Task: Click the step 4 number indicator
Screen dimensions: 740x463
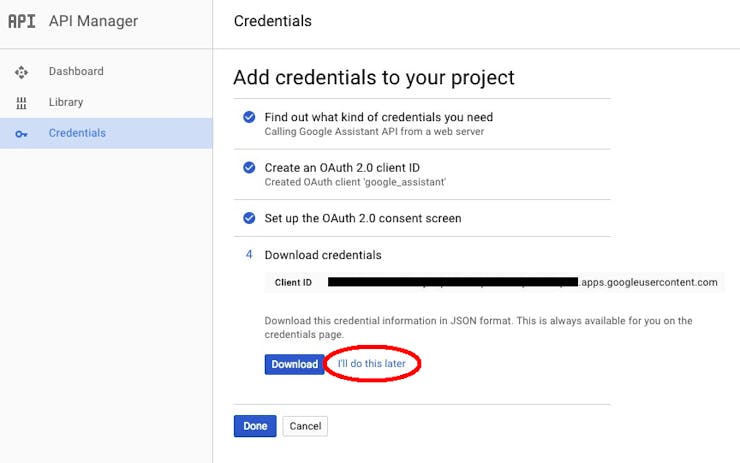Action: (x=249, y=255)
